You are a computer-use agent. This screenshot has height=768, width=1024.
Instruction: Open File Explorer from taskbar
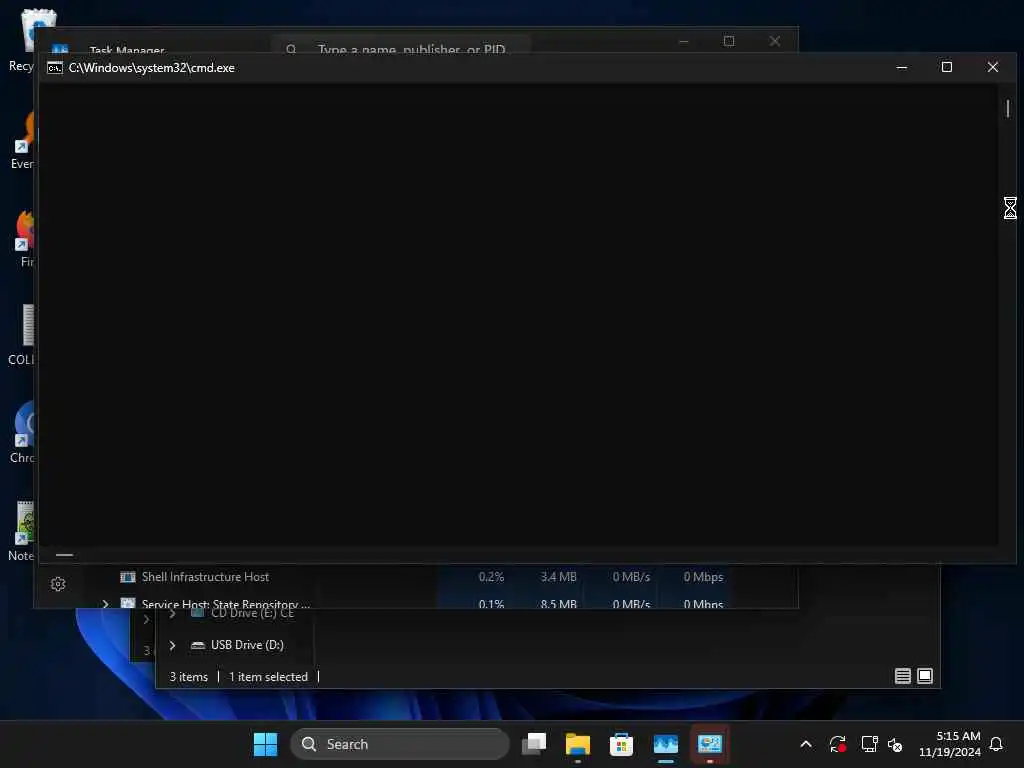[578, 744]
